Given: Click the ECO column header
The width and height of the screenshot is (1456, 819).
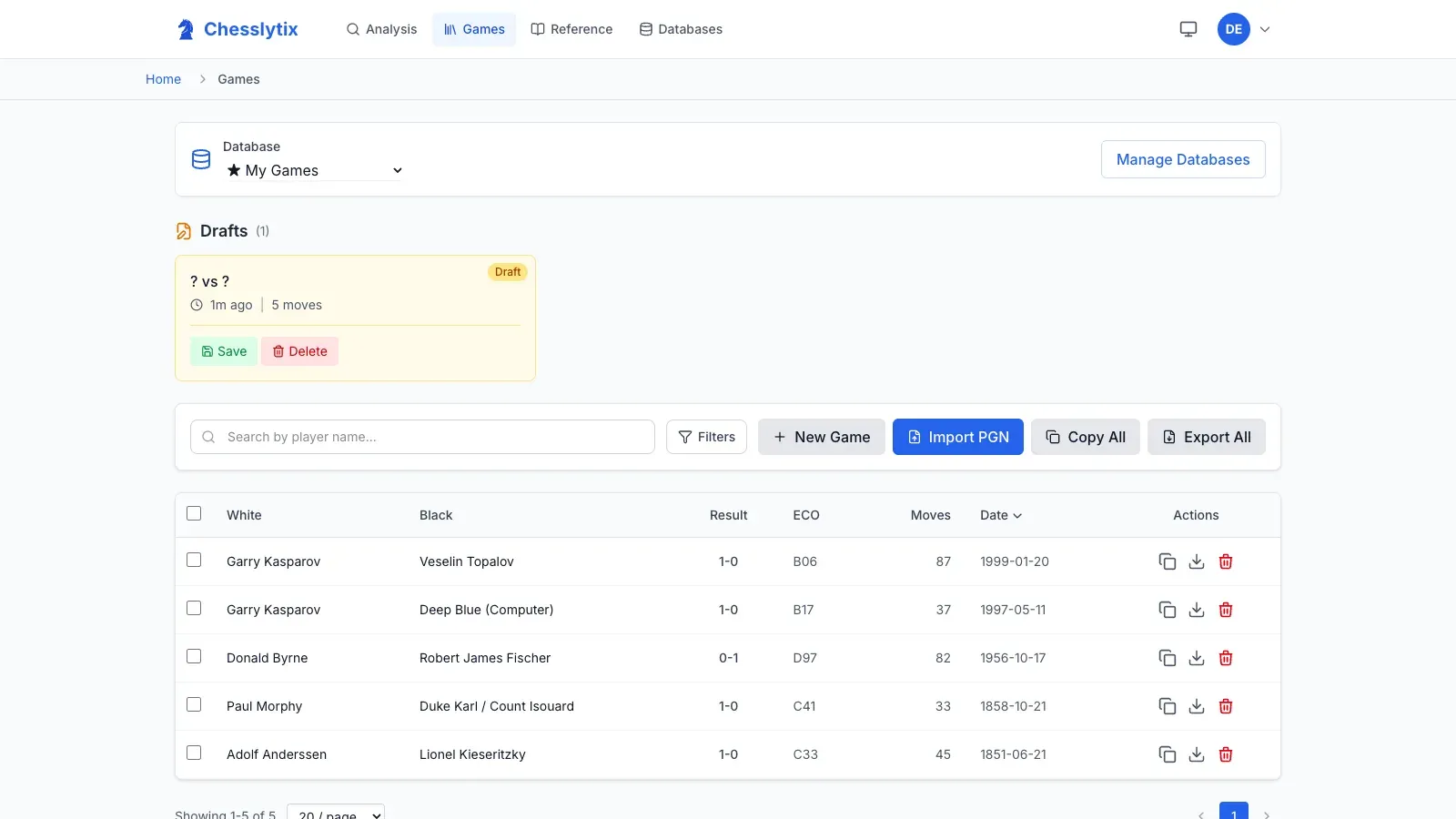Looking at the screenshot, I should coord(806,515).
